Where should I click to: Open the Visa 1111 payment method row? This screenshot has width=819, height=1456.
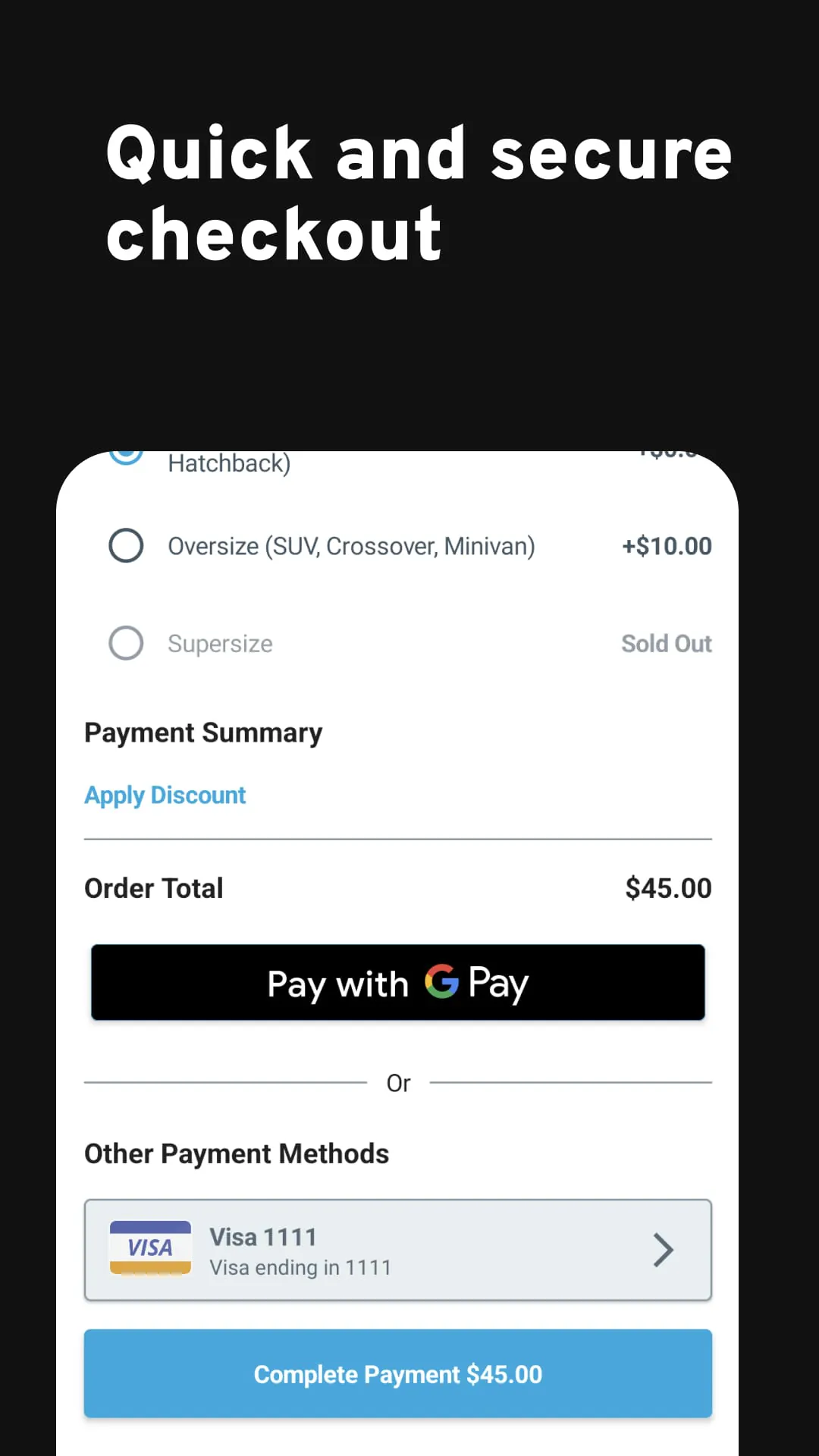tap(397, 1250)
